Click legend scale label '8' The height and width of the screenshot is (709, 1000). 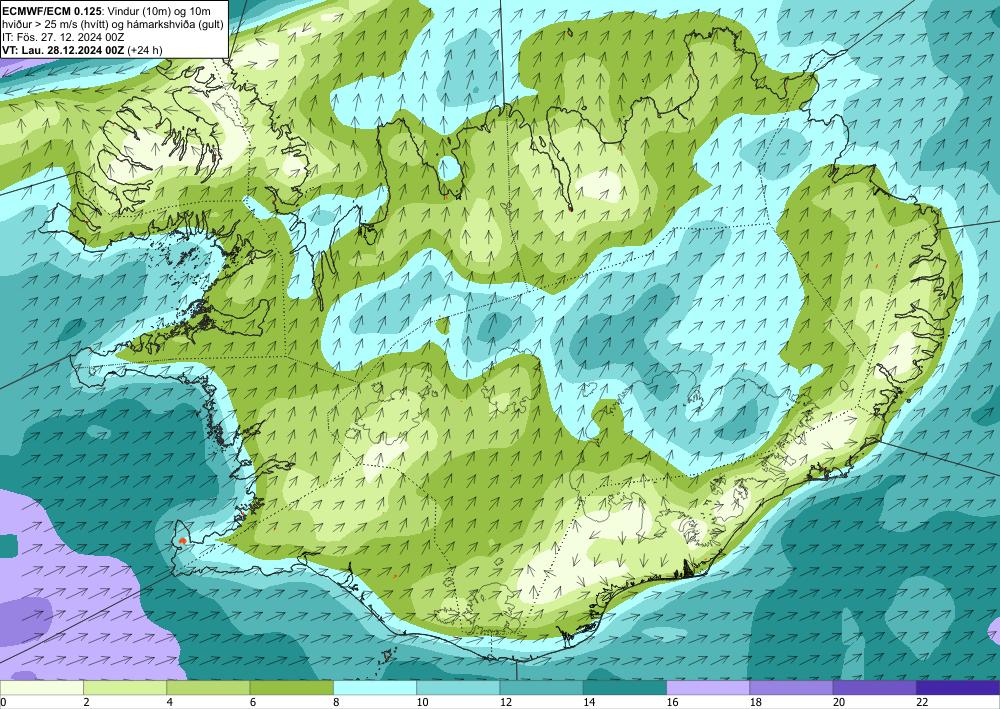(336, 702)
